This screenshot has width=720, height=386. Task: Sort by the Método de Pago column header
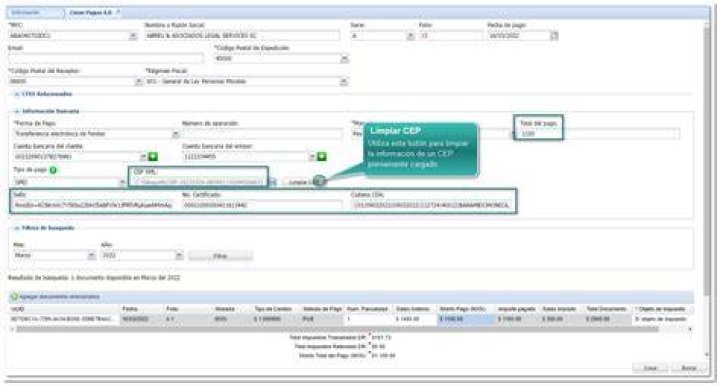322,309
